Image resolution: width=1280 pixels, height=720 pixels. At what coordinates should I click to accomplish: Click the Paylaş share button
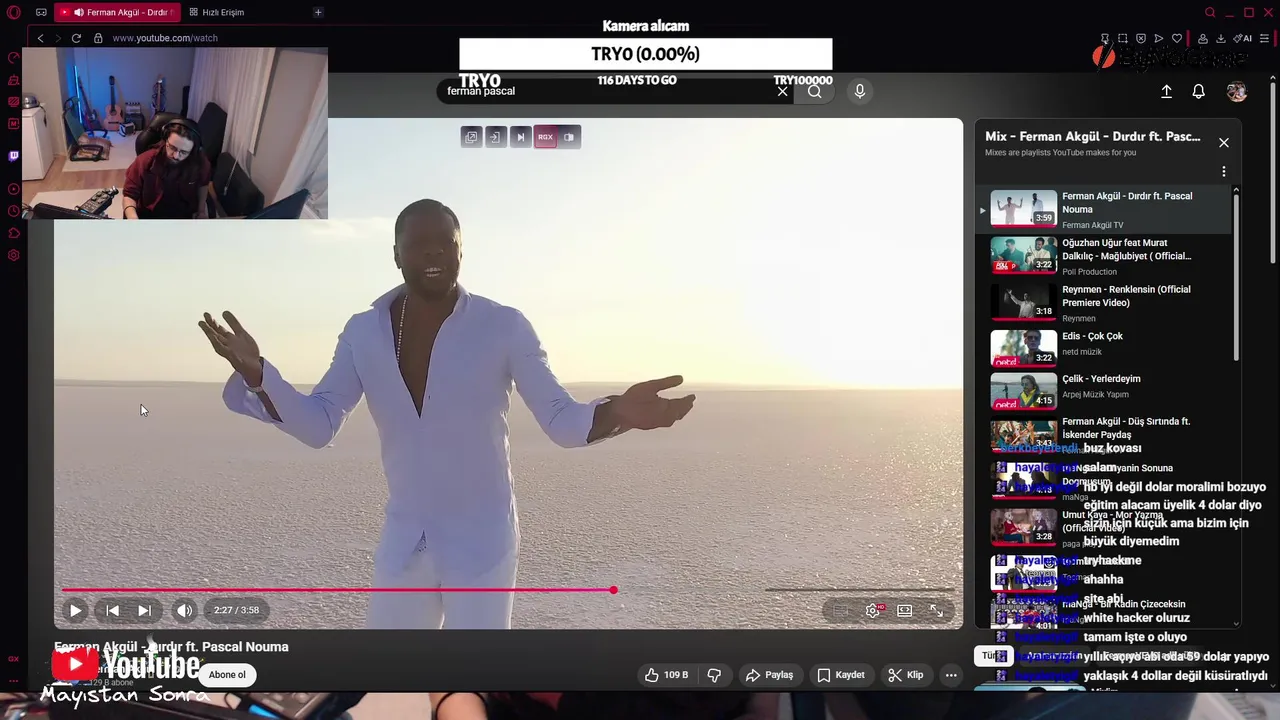click(770, 675)
